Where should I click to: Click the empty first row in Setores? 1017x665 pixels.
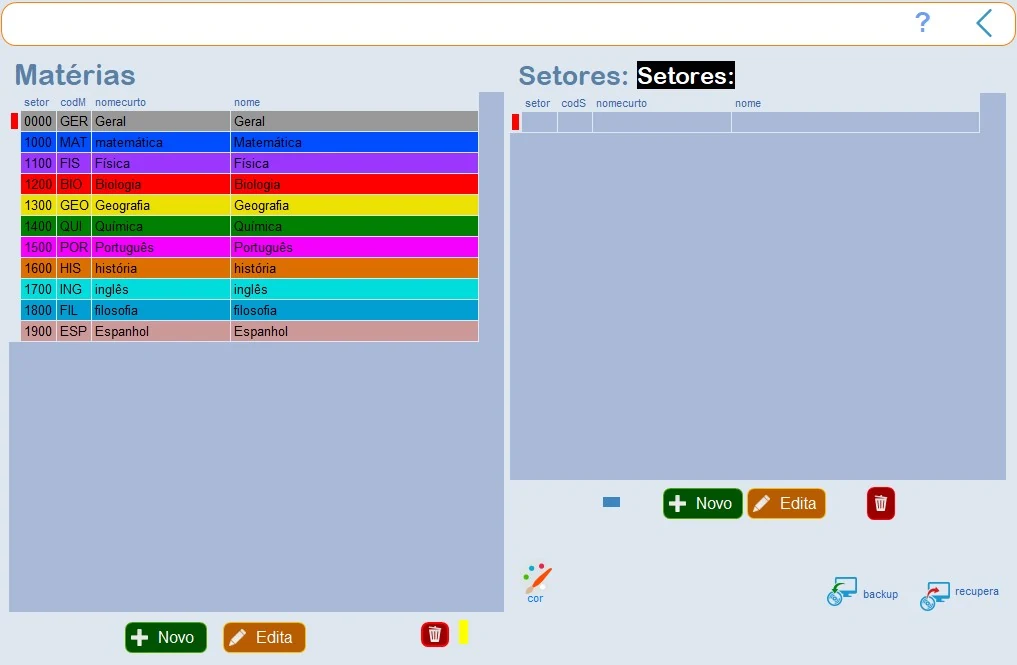pos(750,122)
